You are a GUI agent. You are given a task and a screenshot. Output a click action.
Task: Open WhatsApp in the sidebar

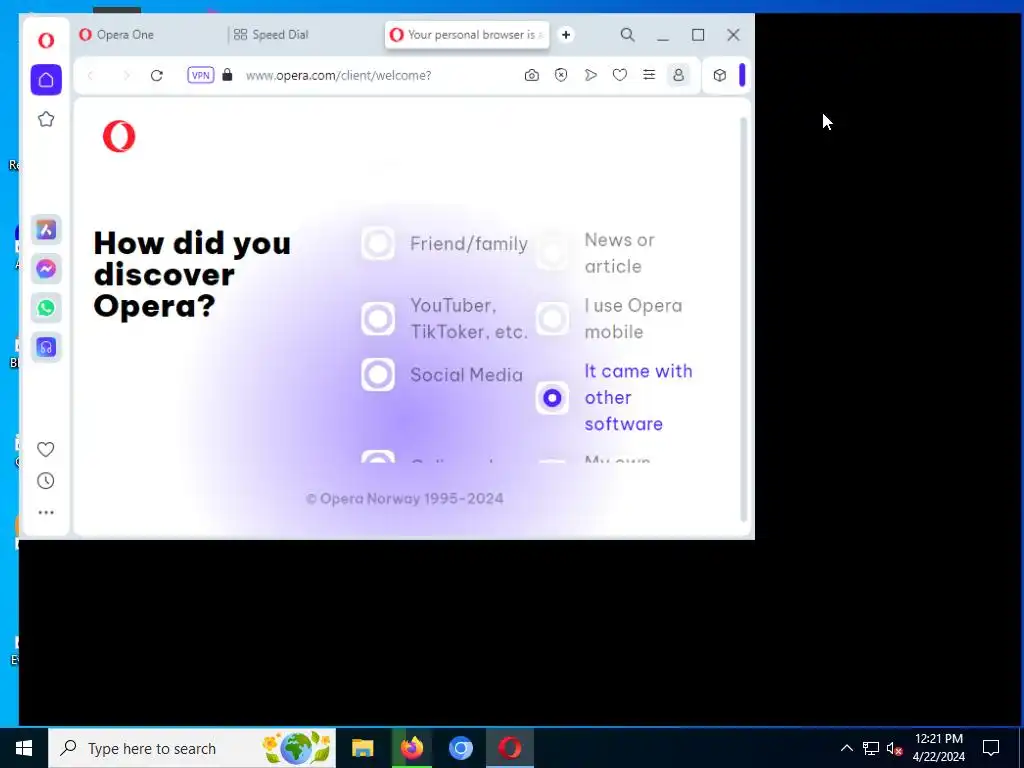coord(46,308)
